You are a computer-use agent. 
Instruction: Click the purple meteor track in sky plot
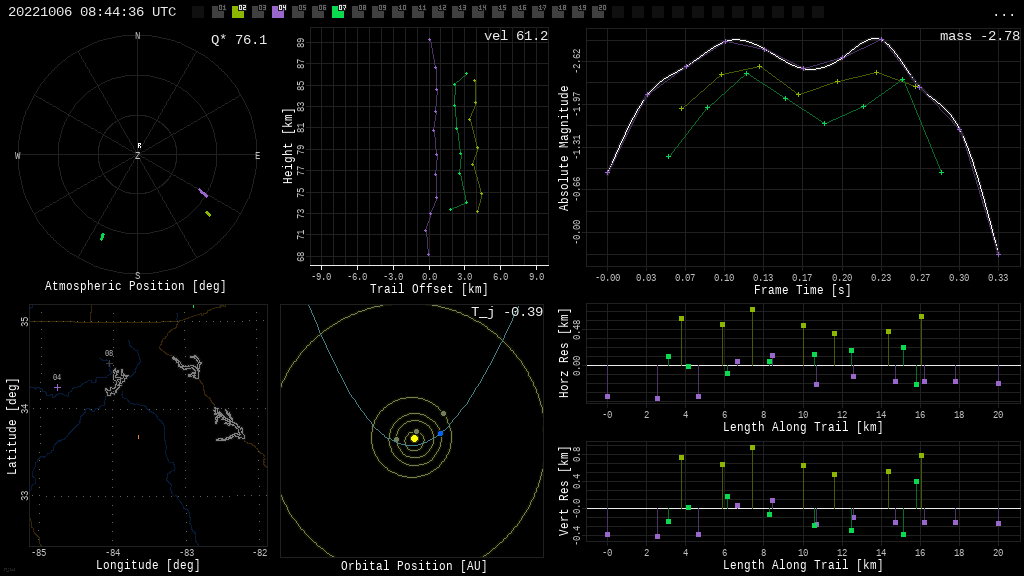click(x=203, y=193)
